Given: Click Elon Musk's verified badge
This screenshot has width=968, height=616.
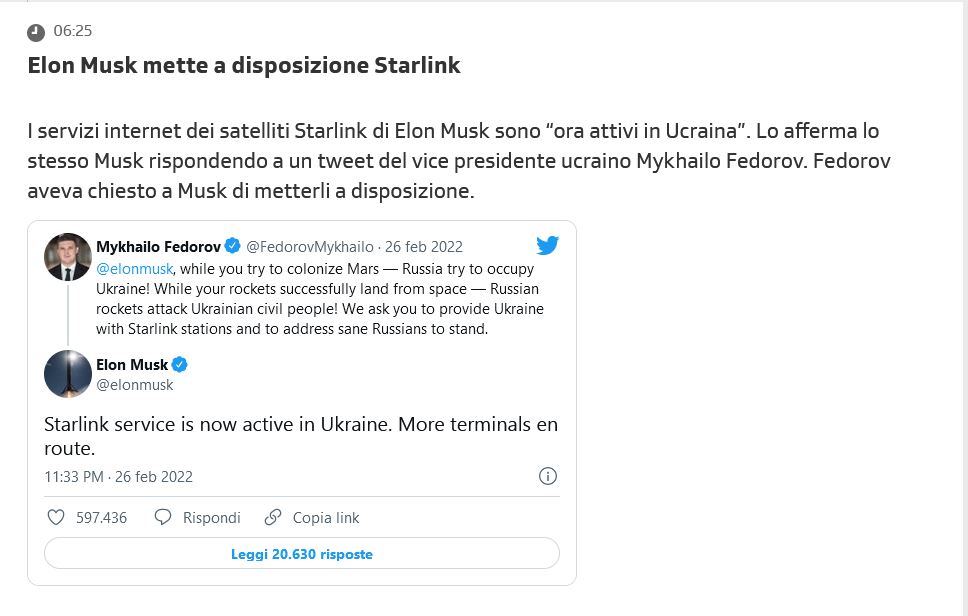Looking at the screenshot, I should 180,365.
